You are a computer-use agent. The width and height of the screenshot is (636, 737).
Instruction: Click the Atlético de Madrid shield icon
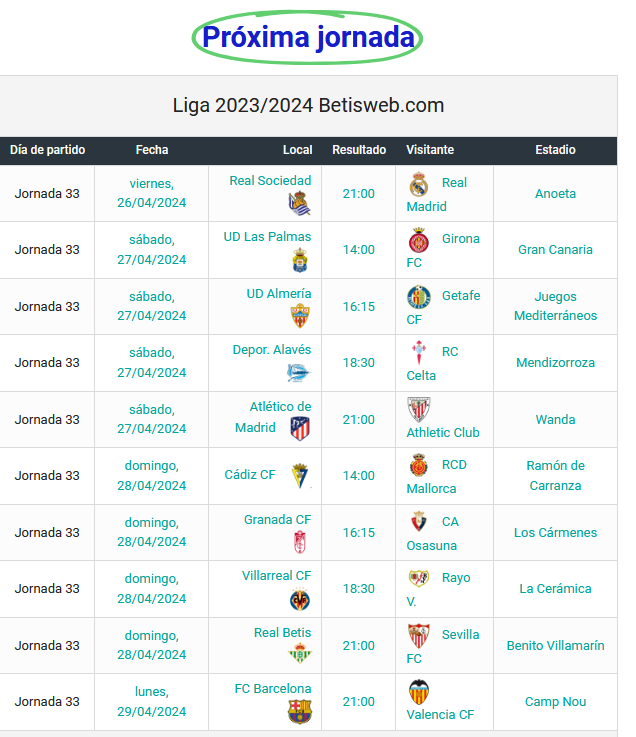tap(300, 429)
